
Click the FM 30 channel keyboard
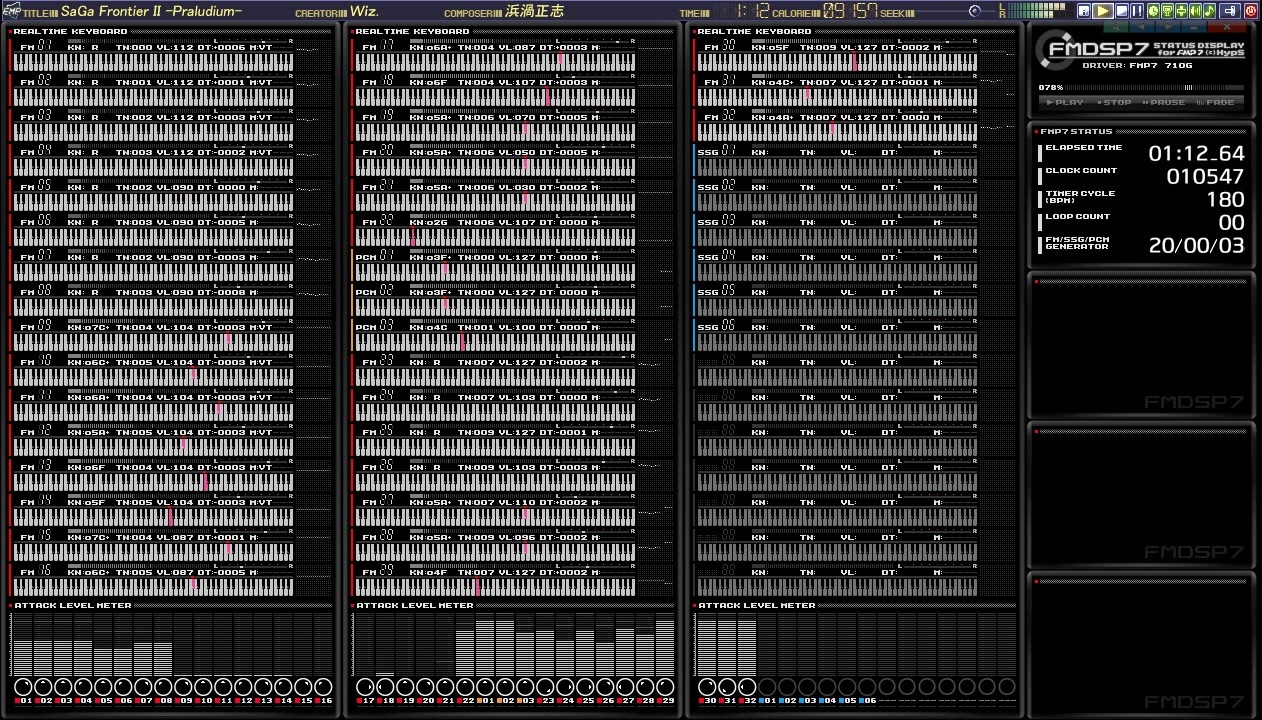[838, 62]
